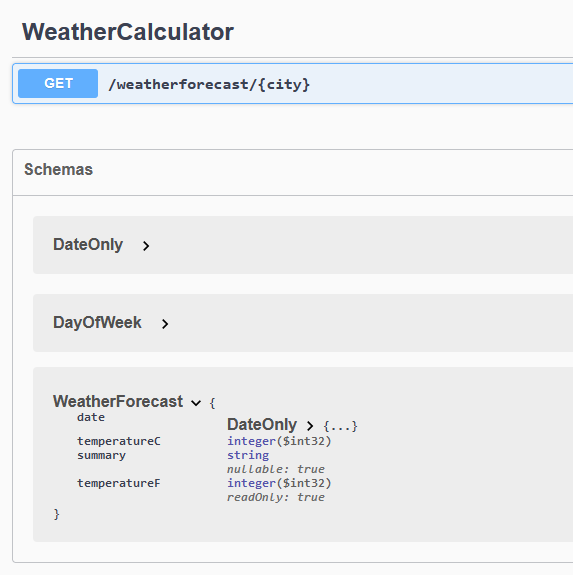Collapse the Schemas section header
This screenshot has width=573, height=575.
click(x=58, y=169)
